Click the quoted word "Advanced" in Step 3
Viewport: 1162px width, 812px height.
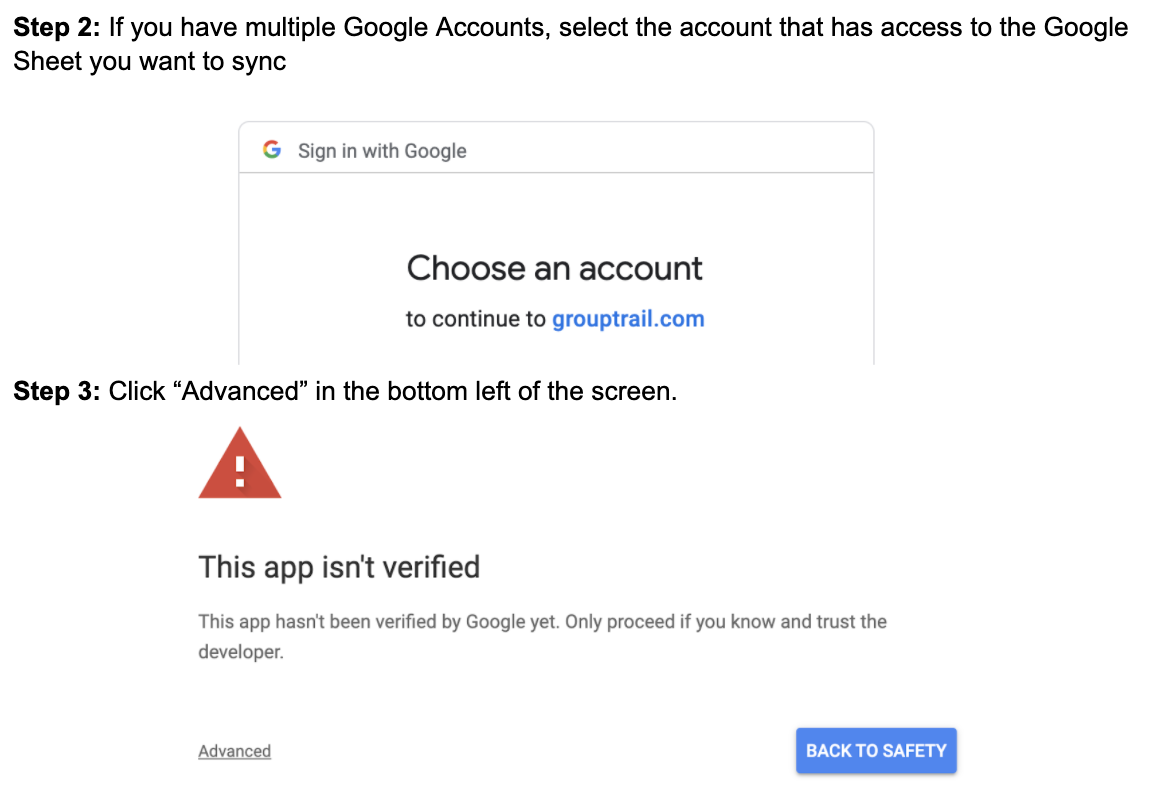tap(242, 391)
